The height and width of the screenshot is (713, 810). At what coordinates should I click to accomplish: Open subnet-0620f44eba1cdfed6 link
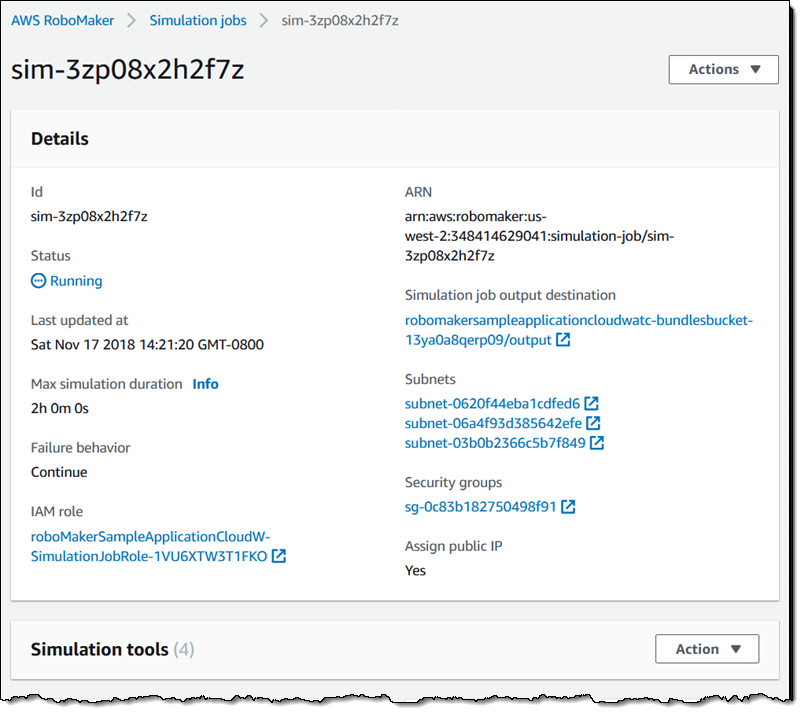(x=492, y=404)
